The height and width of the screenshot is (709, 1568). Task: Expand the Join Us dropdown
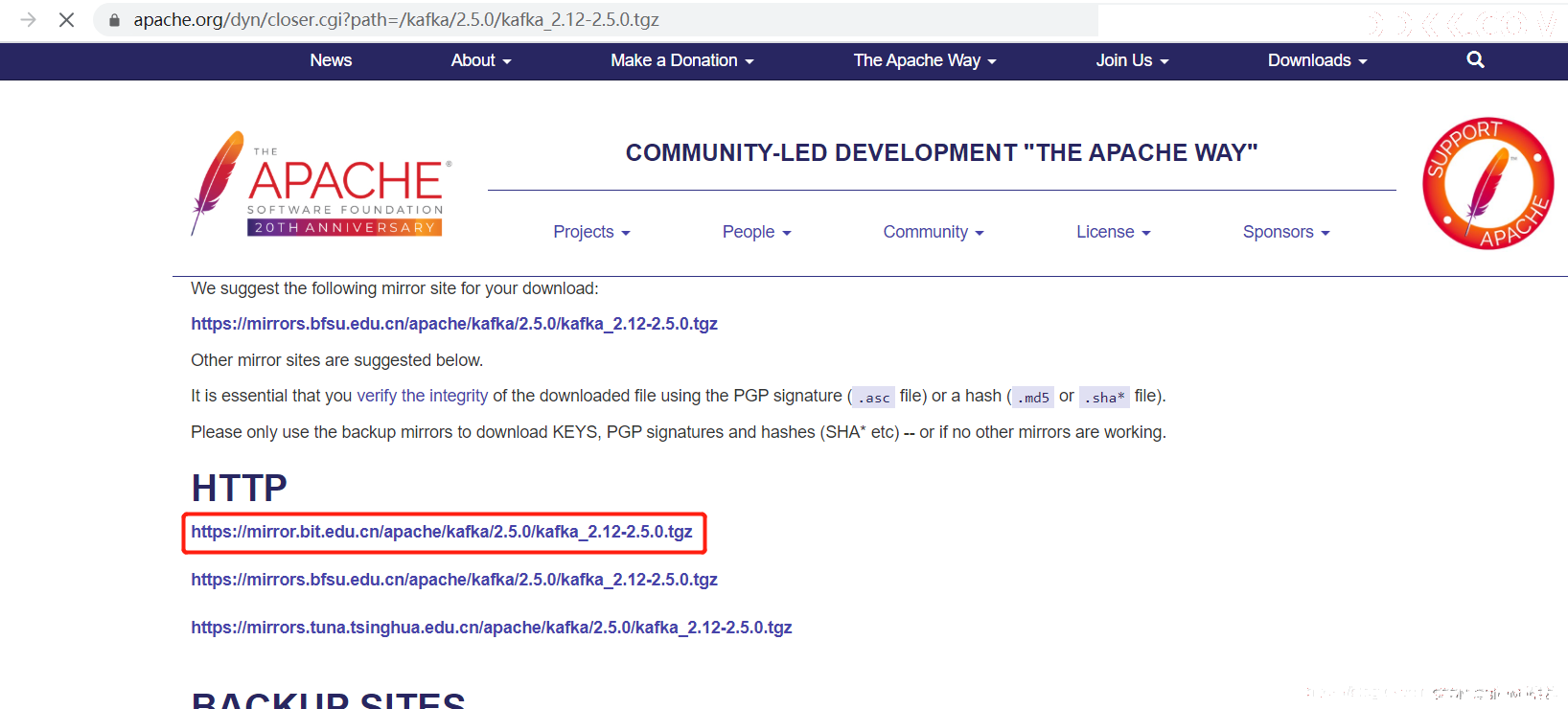pos(1132,60)
